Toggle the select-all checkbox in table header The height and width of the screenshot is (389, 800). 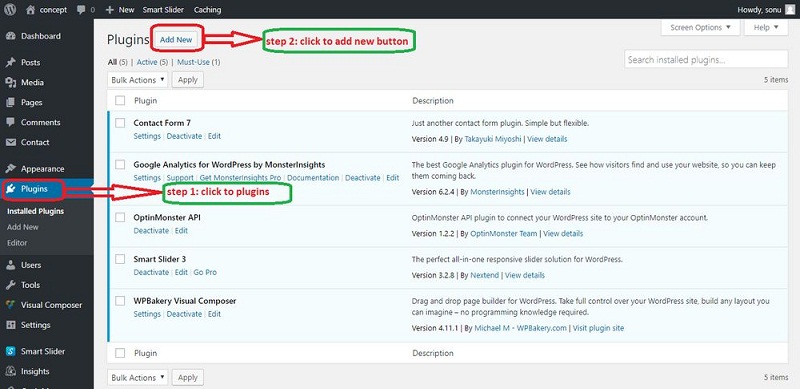120,101
